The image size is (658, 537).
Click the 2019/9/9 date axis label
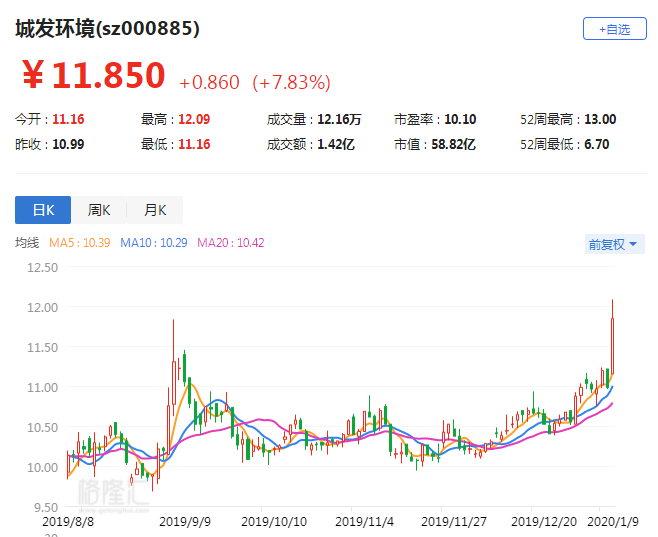(185, 521)
